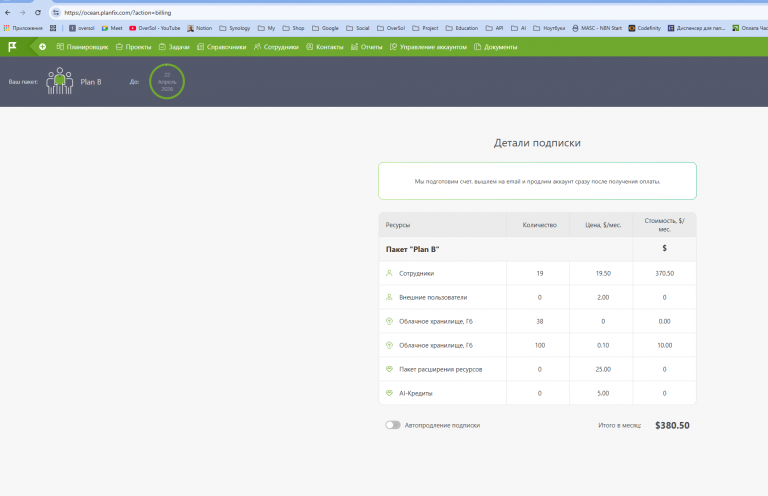This screenshot has width=768, height=496.
Task: Click the site info icon in address bar
Action: [x=56, y=13]
